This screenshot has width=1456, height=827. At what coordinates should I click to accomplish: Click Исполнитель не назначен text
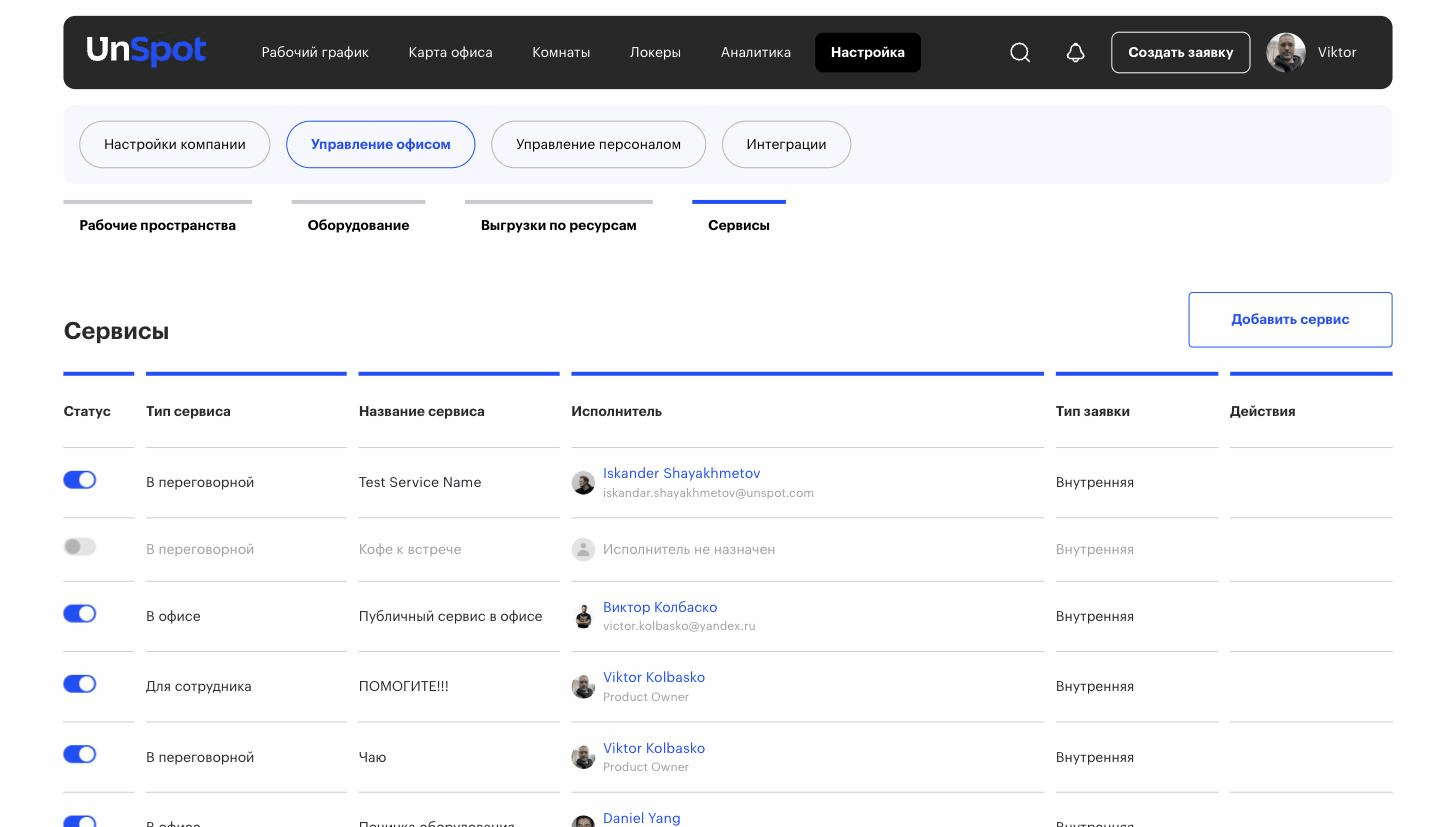[x=689, y=549]
